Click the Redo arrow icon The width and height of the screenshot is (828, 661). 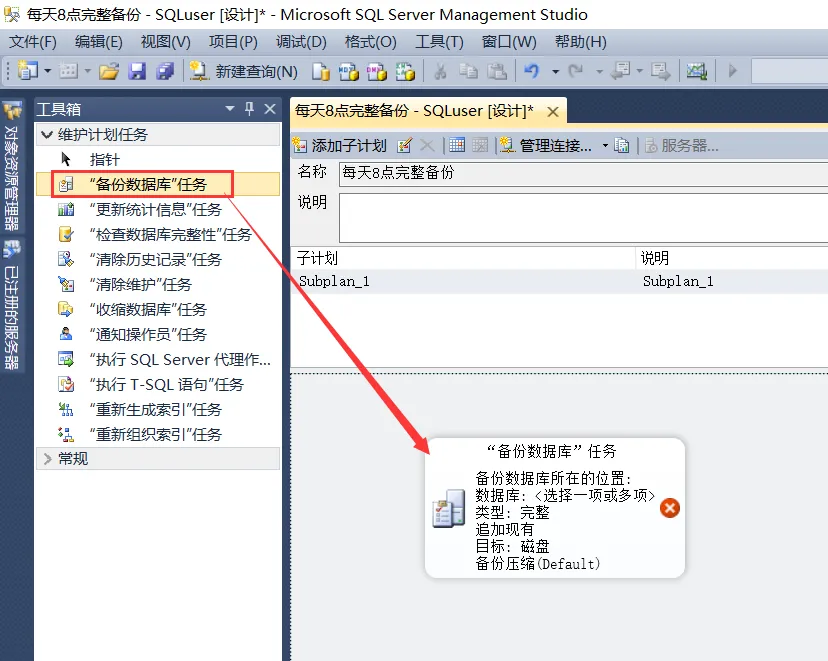coord(576,71)
